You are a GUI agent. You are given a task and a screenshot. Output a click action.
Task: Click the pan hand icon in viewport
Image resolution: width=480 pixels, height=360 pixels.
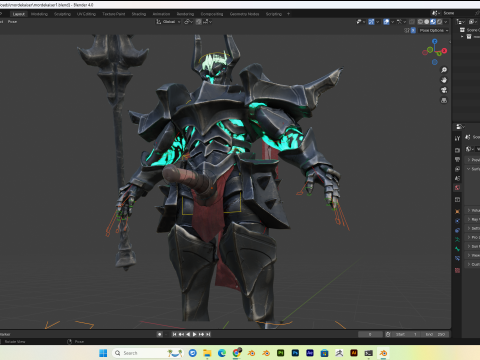(444, 80)
